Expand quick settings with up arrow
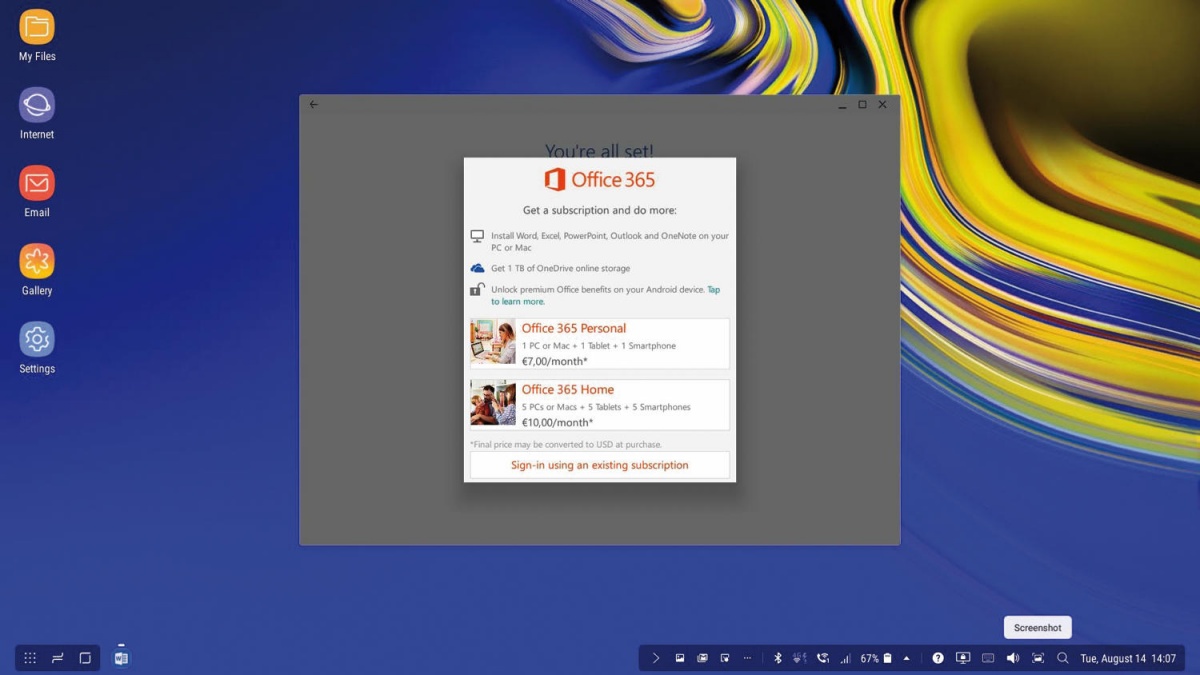Image resolution: width=1200 pixels, height=675 pixels. 907,658
